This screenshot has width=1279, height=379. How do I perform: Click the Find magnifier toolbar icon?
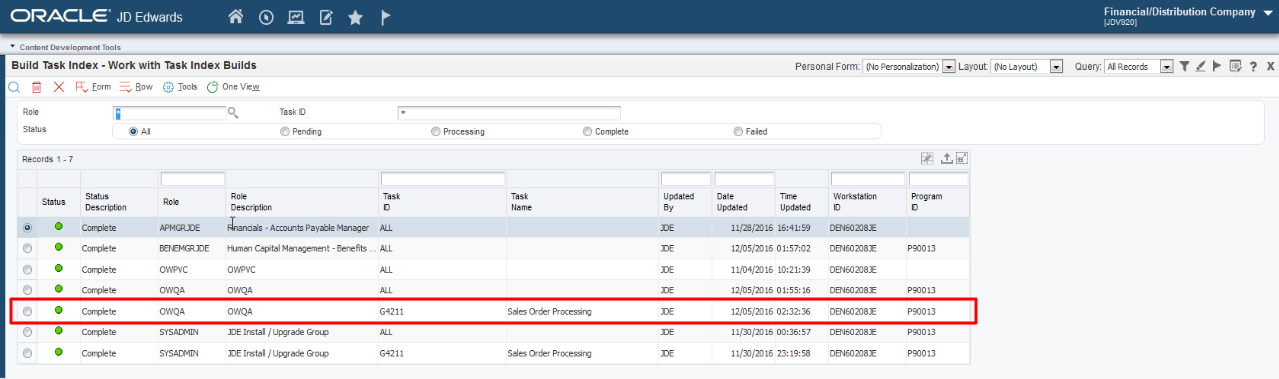pos(14,87)
